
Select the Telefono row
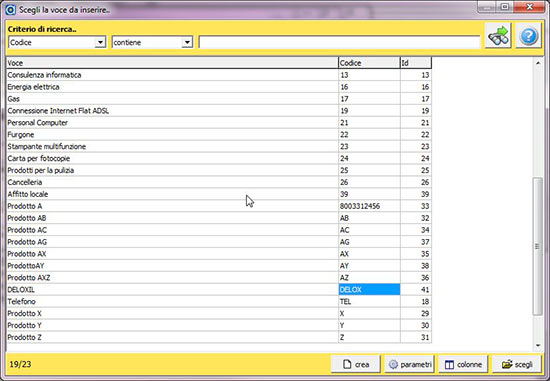tap(219, 301)
